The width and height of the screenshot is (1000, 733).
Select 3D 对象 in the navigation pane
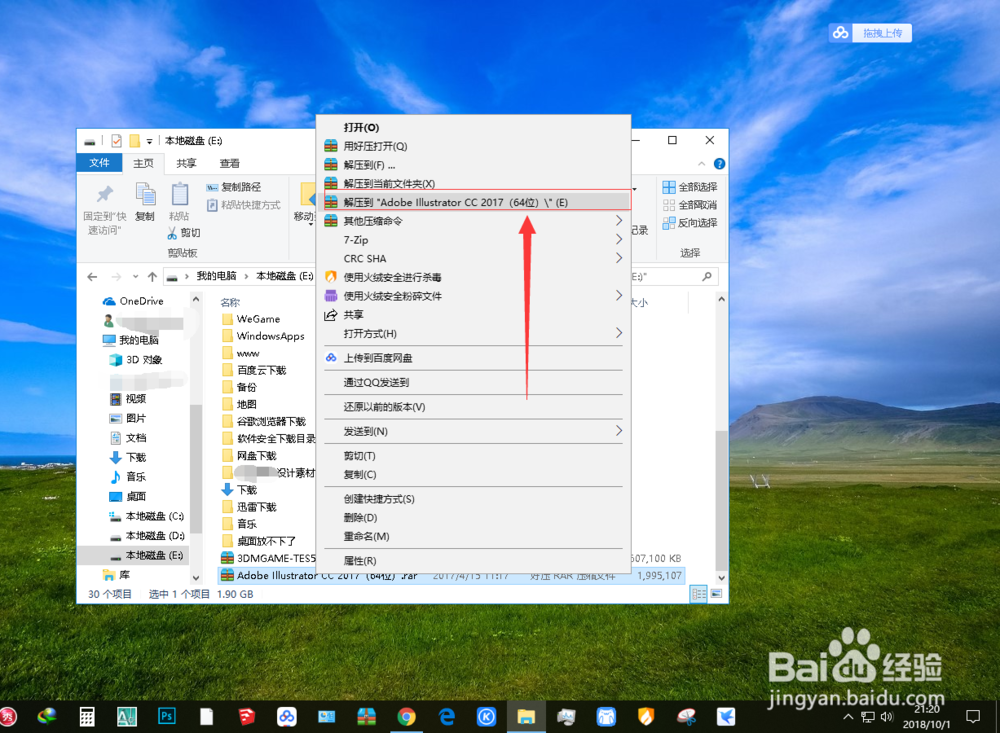[136, 360]
